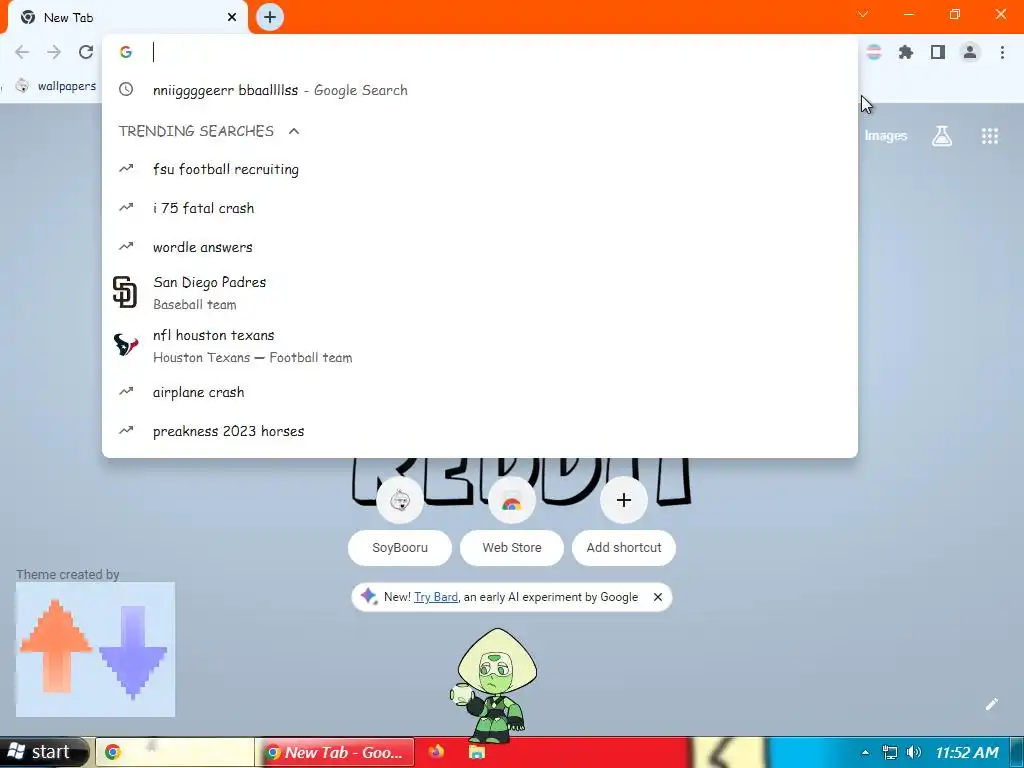Click the trending arrow beside 'airplane crash'
Screen dimensions: 1024x768
pos(126,392)
